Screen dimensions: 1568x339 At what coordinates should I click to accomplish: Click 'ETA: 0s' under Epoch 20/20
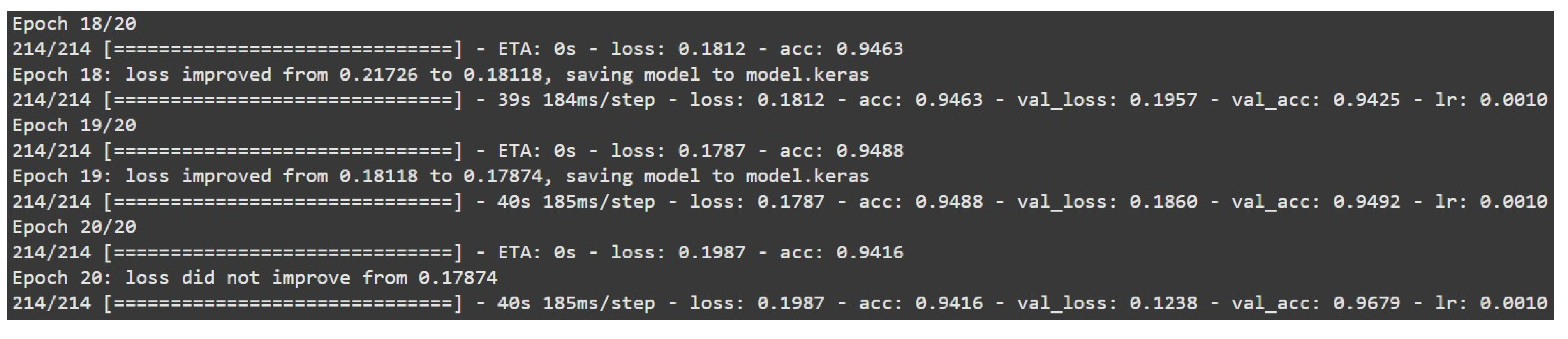(536, 253)
